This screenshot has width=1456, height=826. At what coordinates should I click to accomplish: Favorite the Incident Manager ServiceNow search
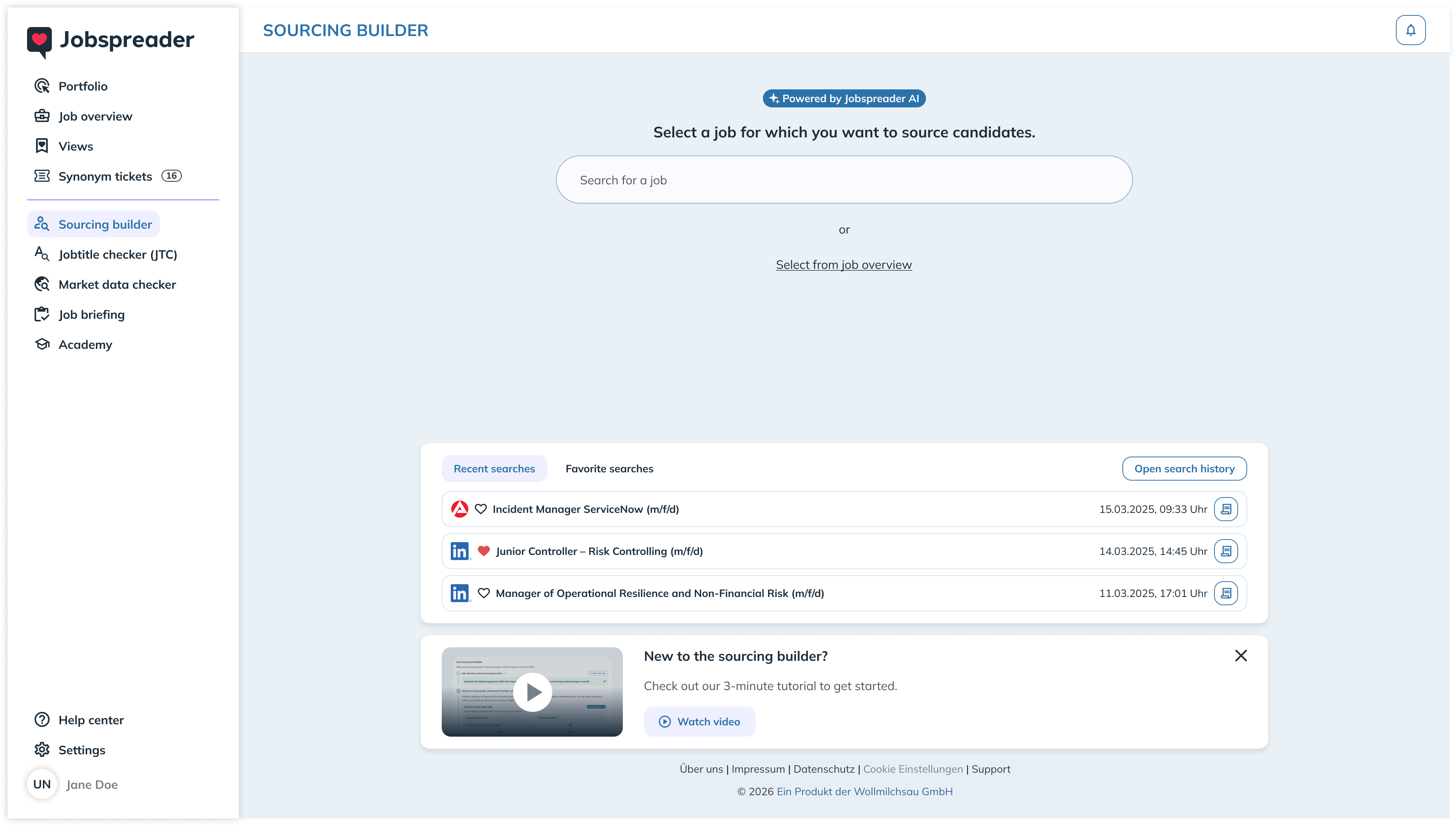point(480,509)
